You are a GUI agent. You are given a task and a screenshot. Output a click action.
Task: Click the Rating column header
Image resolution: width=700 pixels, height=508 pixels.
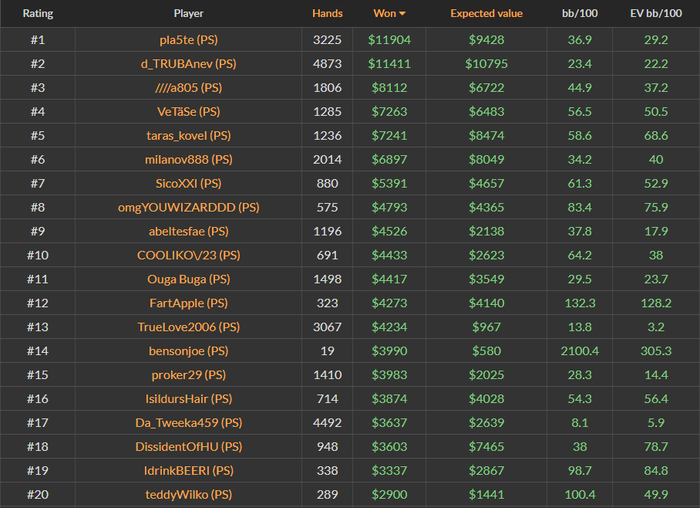[x=38, y=14]
